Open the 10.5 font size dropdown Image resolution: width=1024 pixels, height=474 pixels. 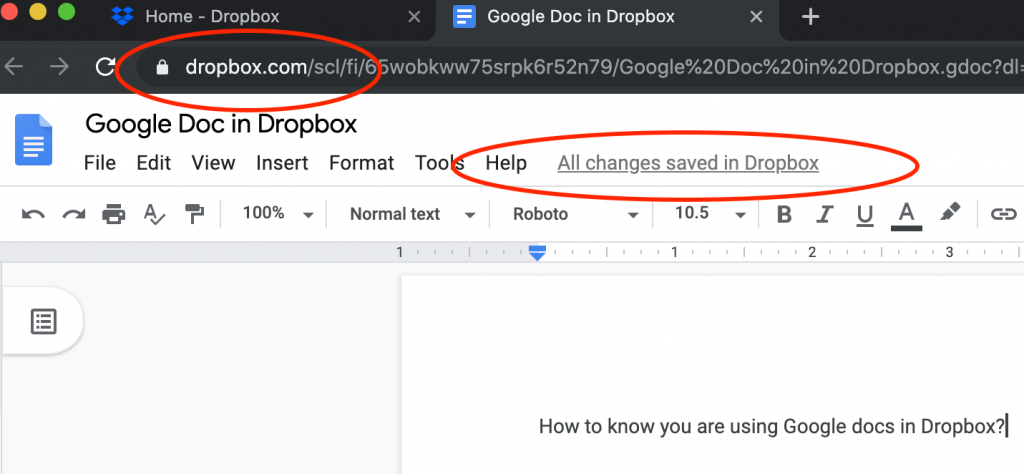[710, 214]
